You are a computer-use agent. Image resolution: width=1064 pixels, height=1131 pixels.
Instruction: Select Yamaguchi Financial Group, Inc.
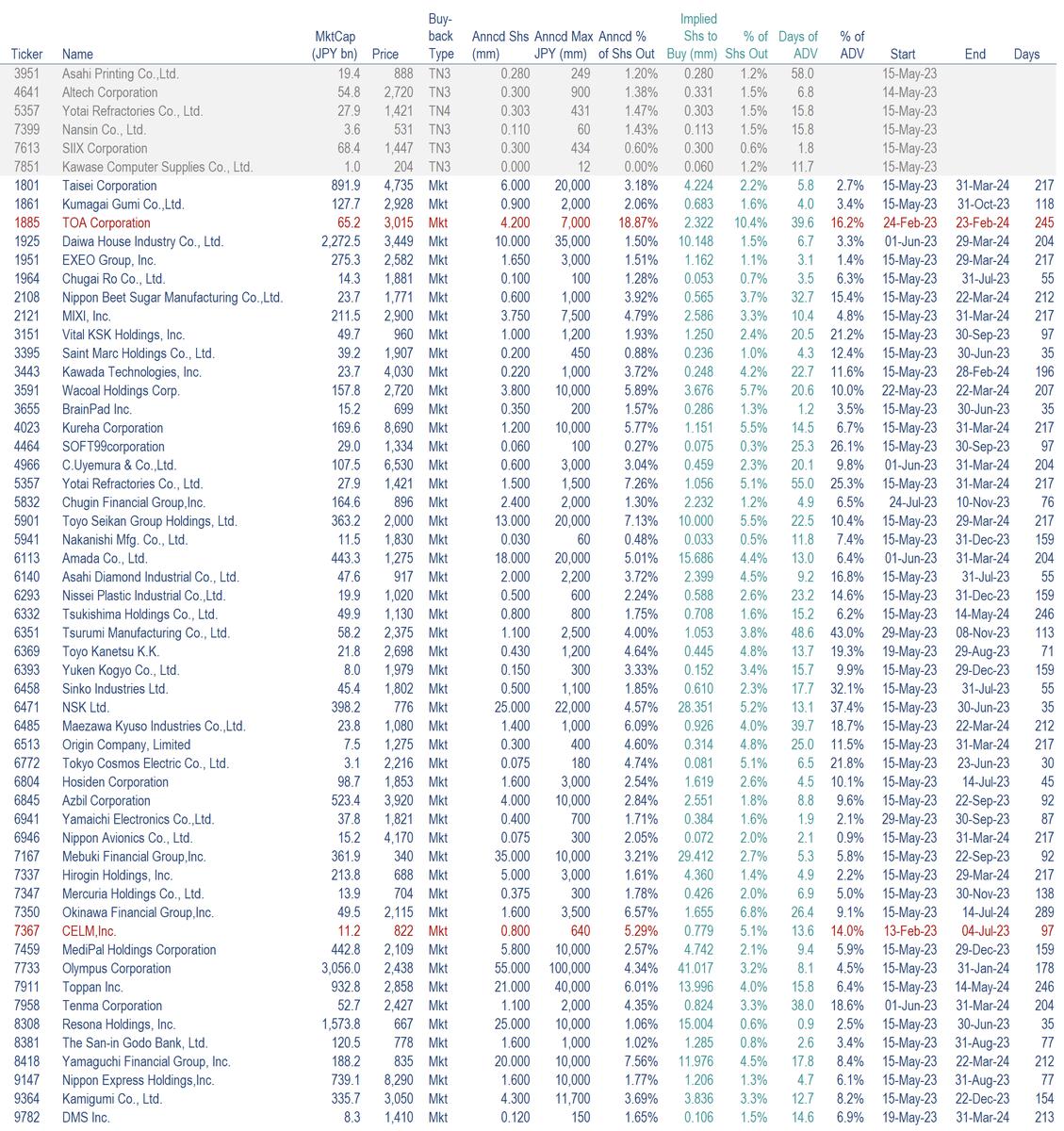(x=146, y=1062)
